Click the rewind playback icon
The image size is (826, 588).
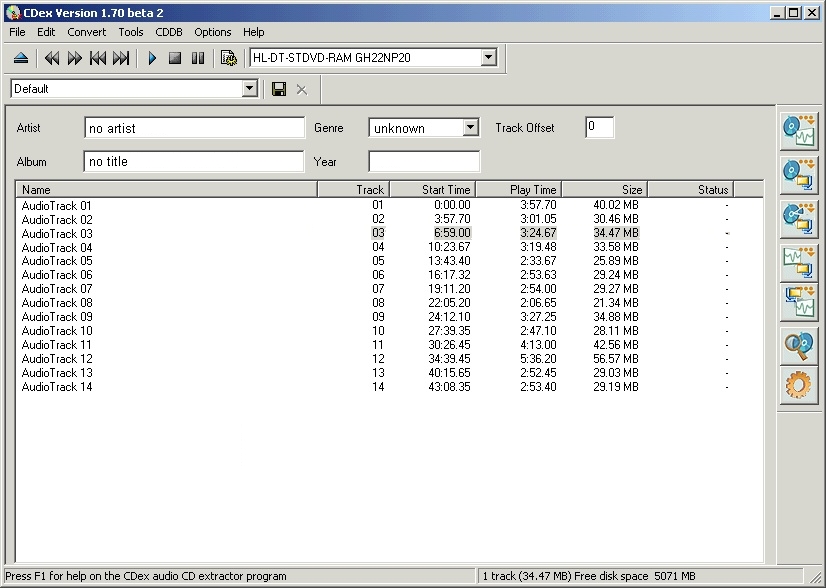[x=52, y=58]
